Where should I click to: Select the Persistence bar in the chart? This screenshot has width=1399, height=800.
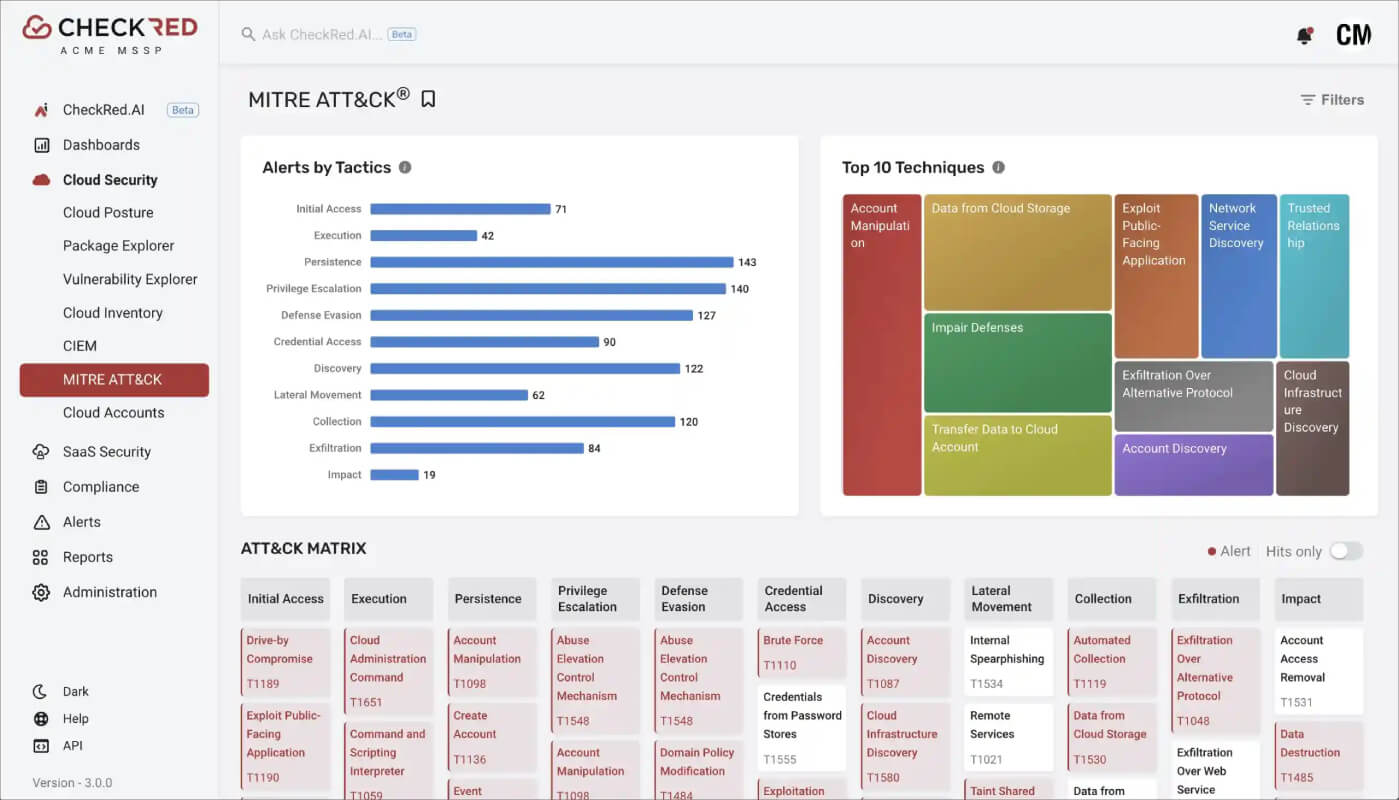(x=552, y=262)
